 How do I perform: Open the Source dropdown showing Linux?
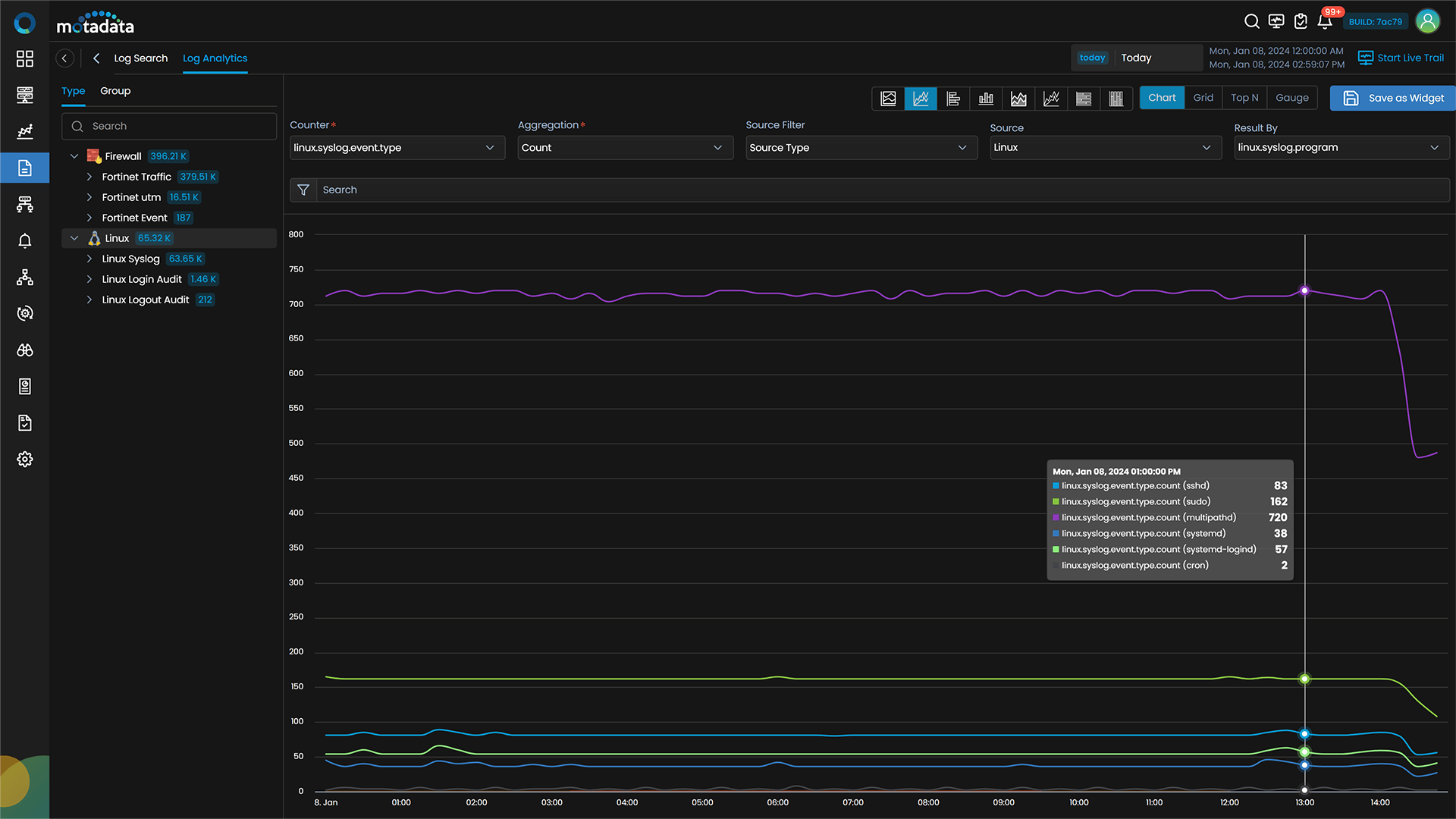tap(1106, 148)
